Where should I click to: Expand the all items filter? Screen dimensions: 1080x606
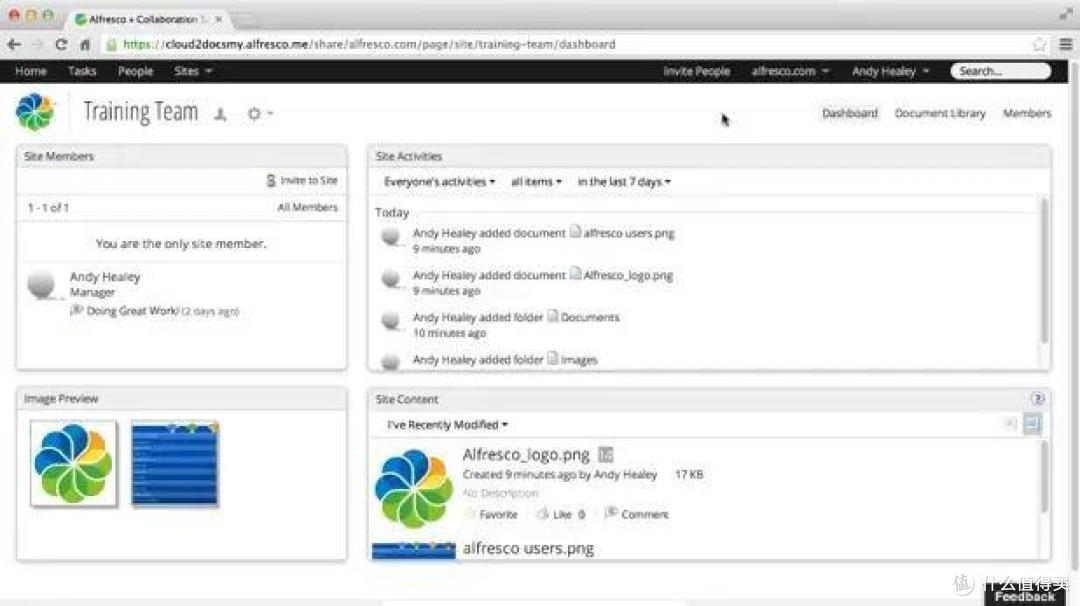(x=536, y=182)
